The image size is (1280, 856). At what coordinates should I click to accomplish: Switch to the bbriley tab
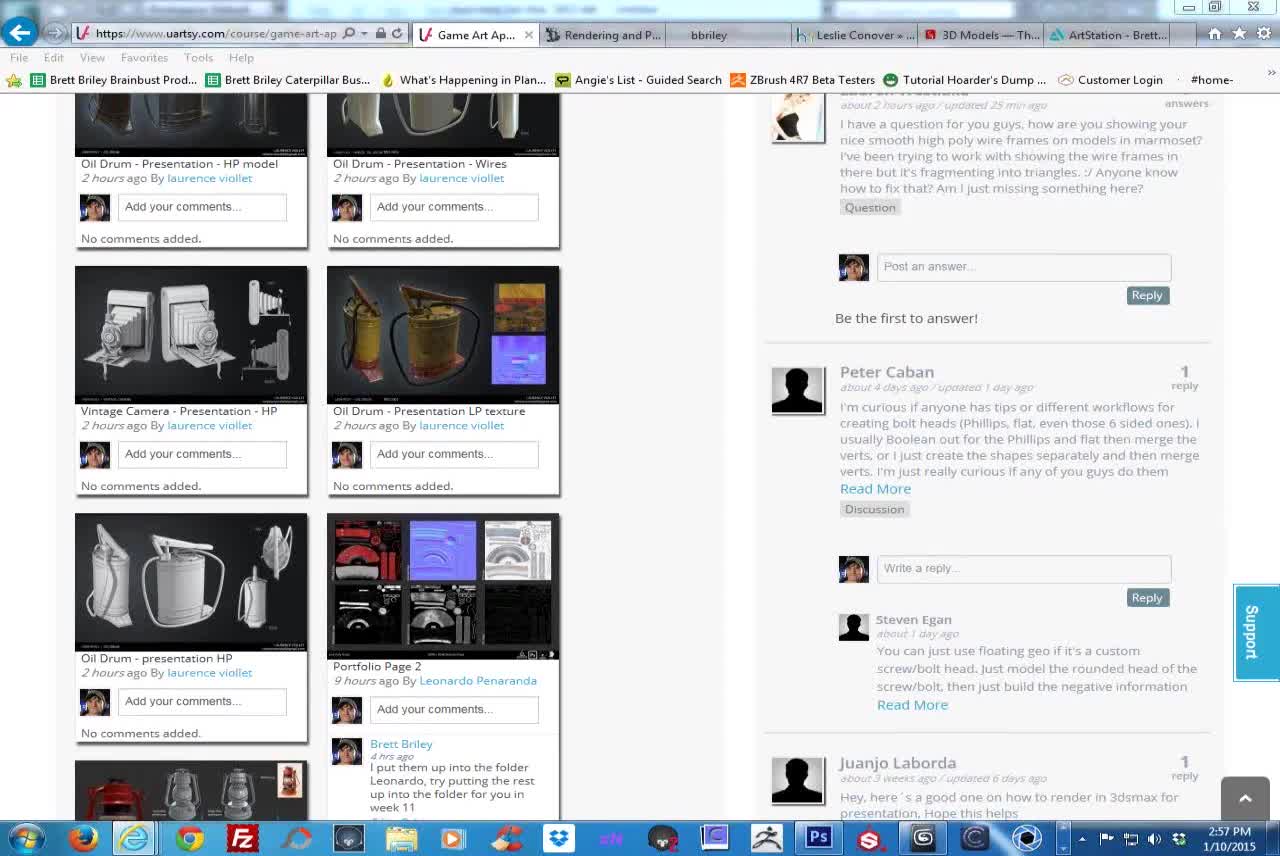(x=709, y=35)
